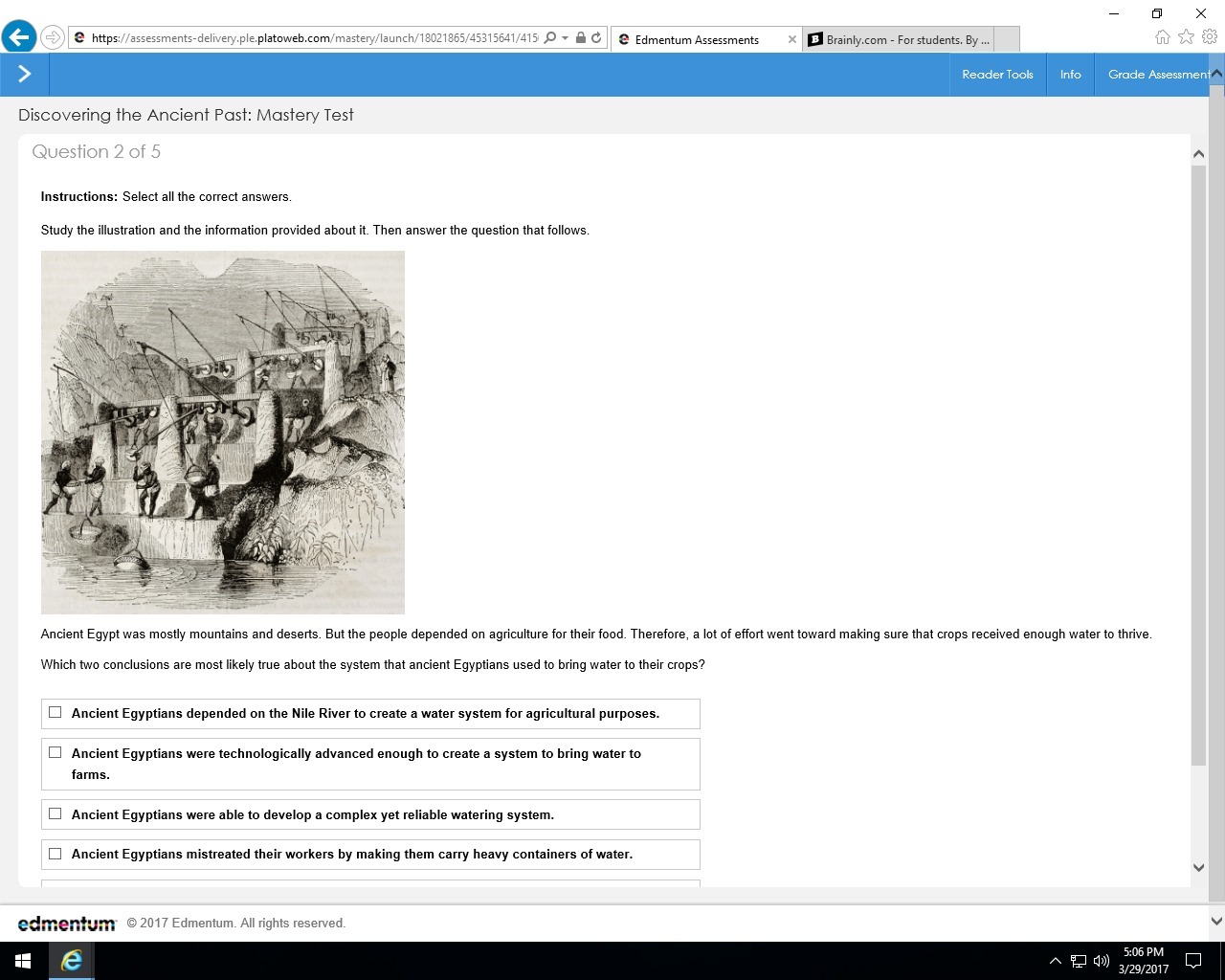Click the browser forward arrow button
Image resolution: width=1225 pixels, height=980 pixels.
click(x=53, y=37)
